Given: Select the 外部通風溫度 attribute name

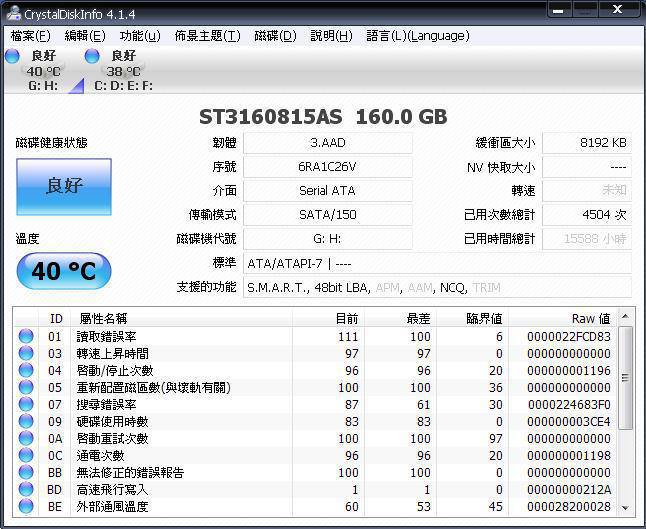Looking at the screenshot, I should click(x=112, y=506).
